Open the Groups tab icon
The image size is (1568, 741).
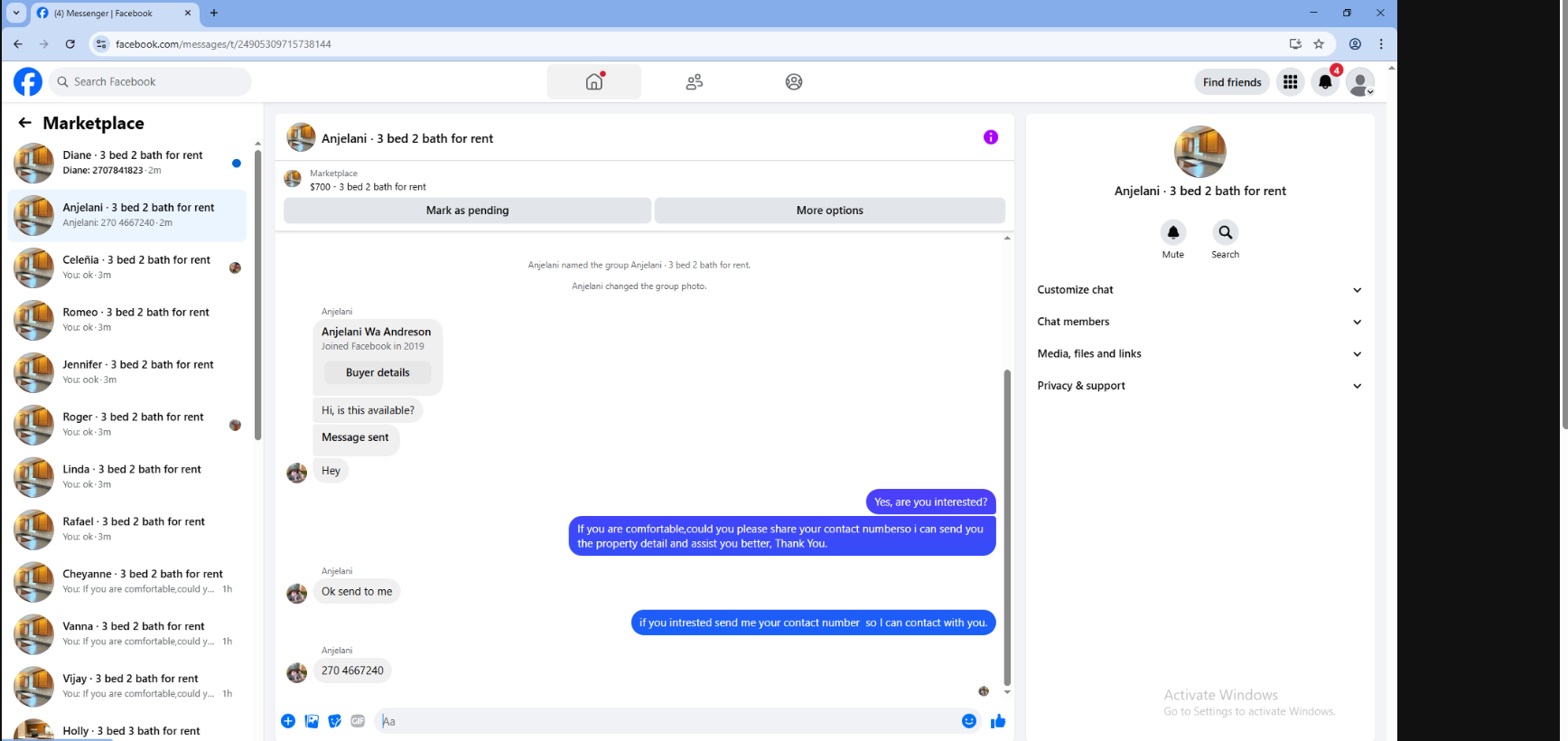[794, 81]
